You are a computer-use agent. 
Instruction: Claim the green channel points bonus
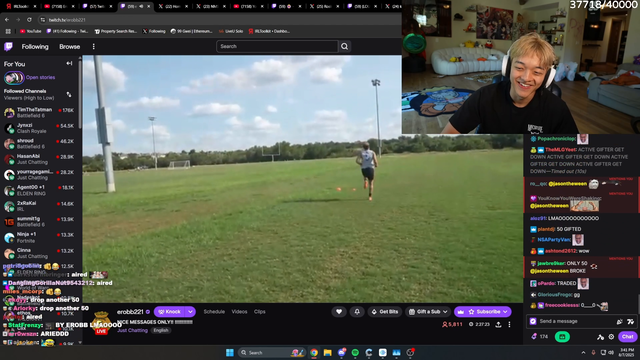562,337
